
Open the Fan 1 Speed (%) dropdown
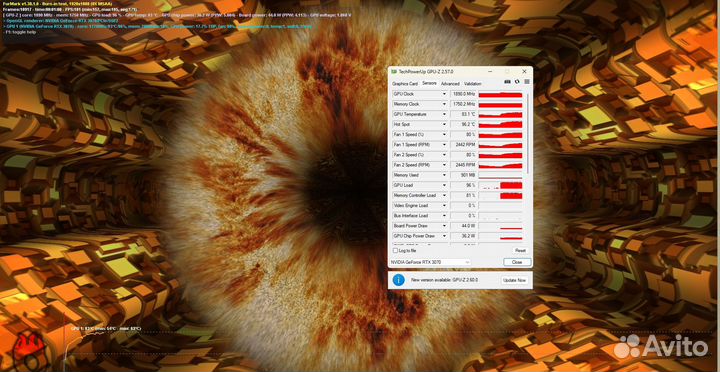pos(444,135)
